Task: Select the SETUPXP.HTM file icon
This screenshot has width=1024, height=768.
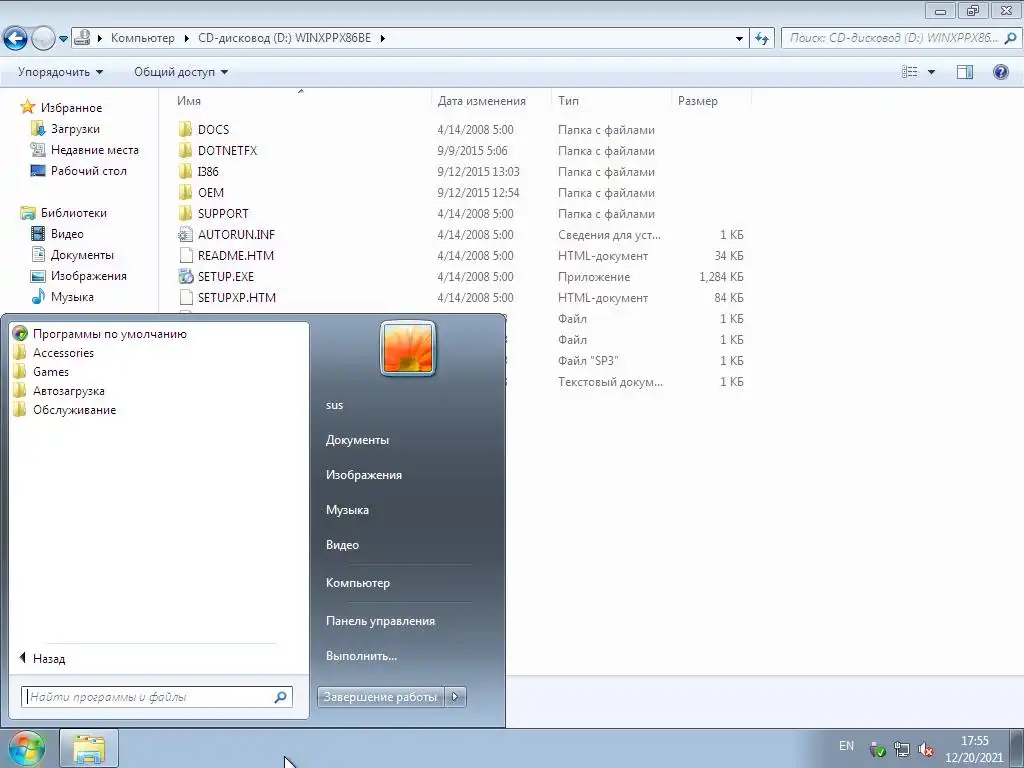Action: tap(185, 297)
